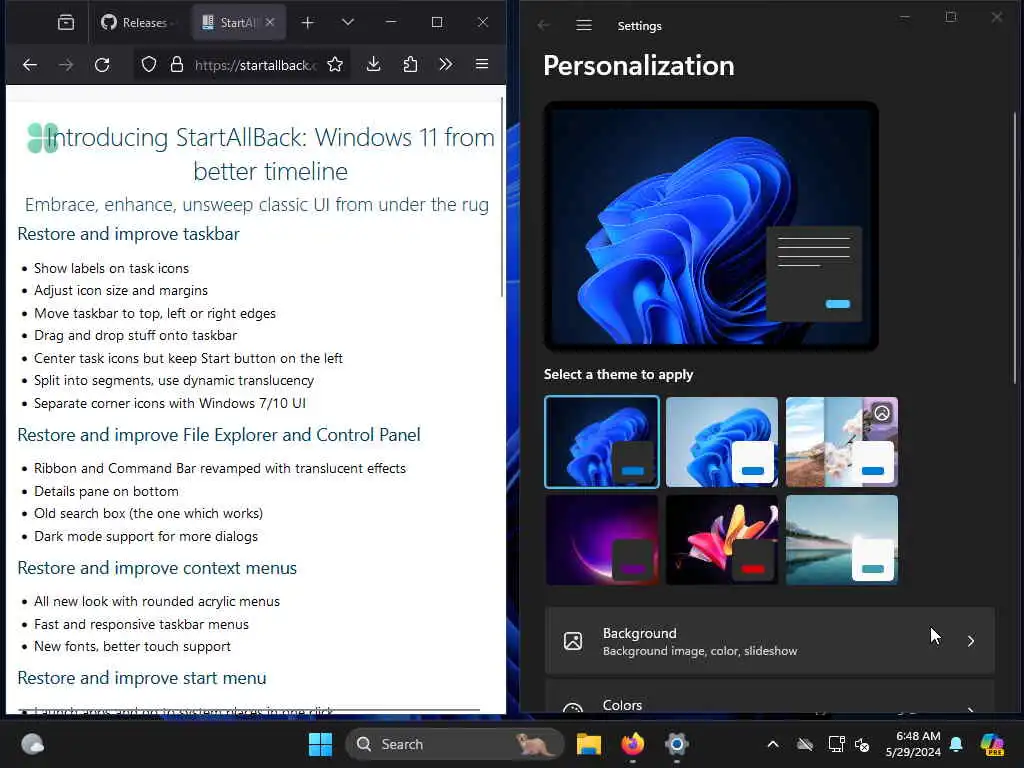The image size is (1024, 768).
Task: Click 'Show labels on task icons' text
Action: point(111,268)
